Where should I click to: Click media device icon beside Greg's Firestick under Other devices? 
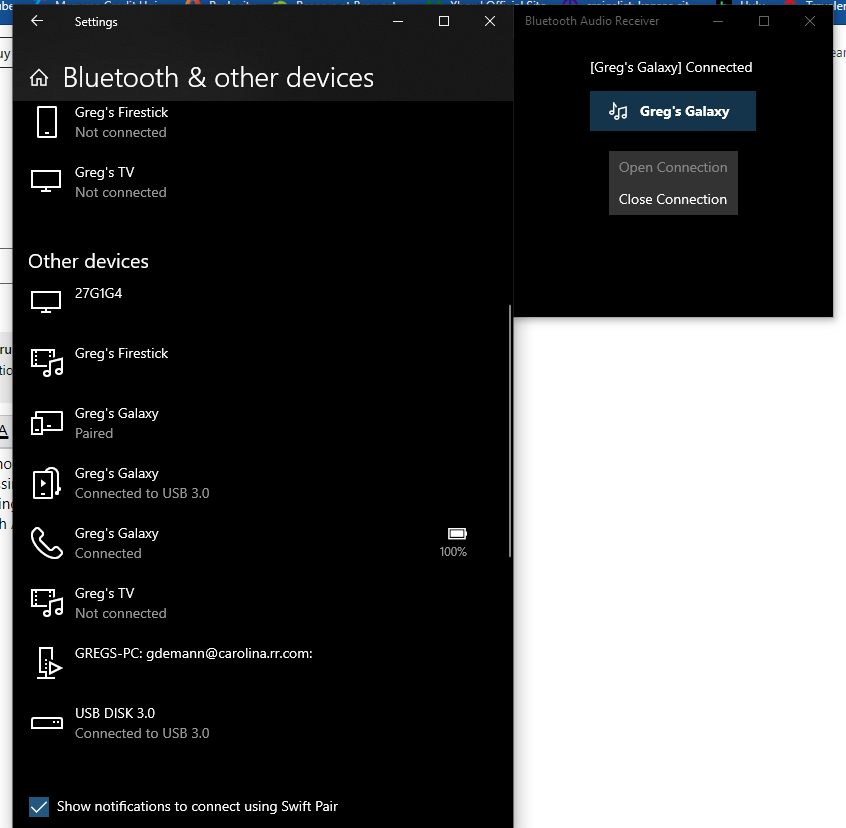click(47, 362)
